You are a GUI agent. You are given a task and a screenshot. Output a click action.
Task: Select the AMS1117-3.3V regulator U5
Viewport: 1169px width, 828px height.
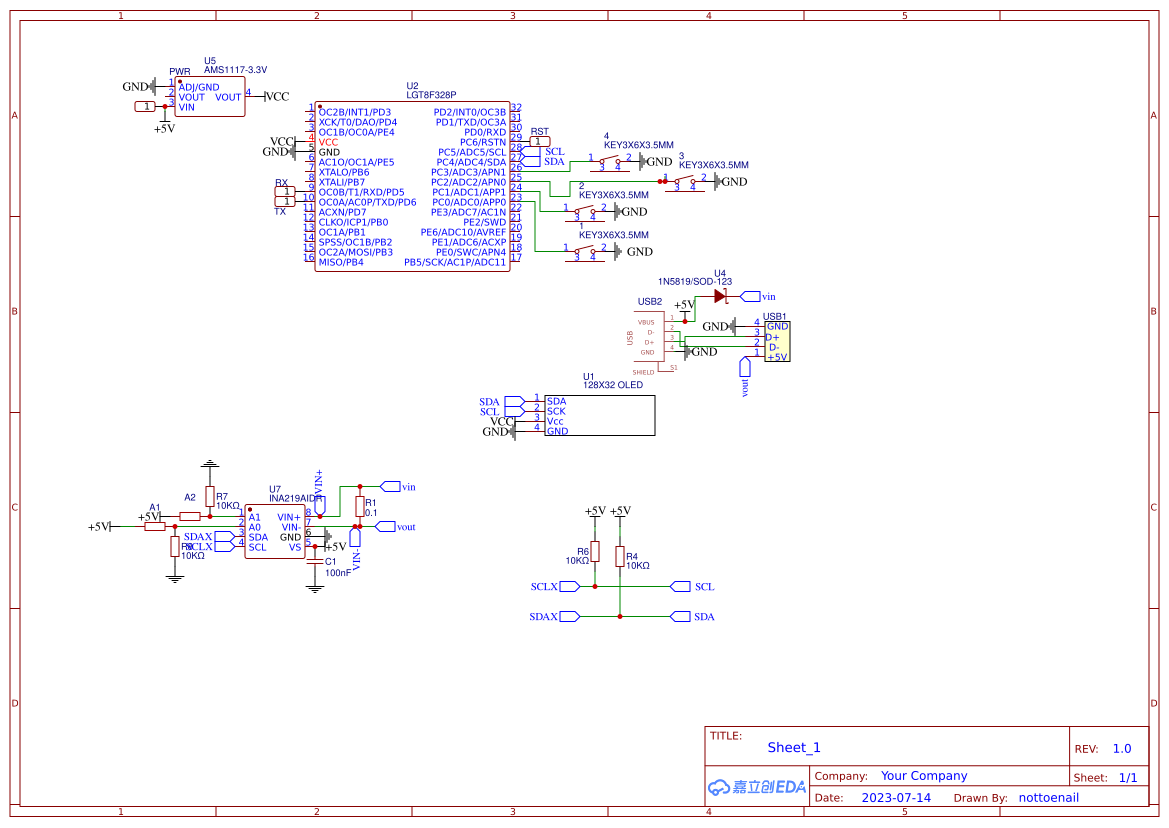coord(209,97)
